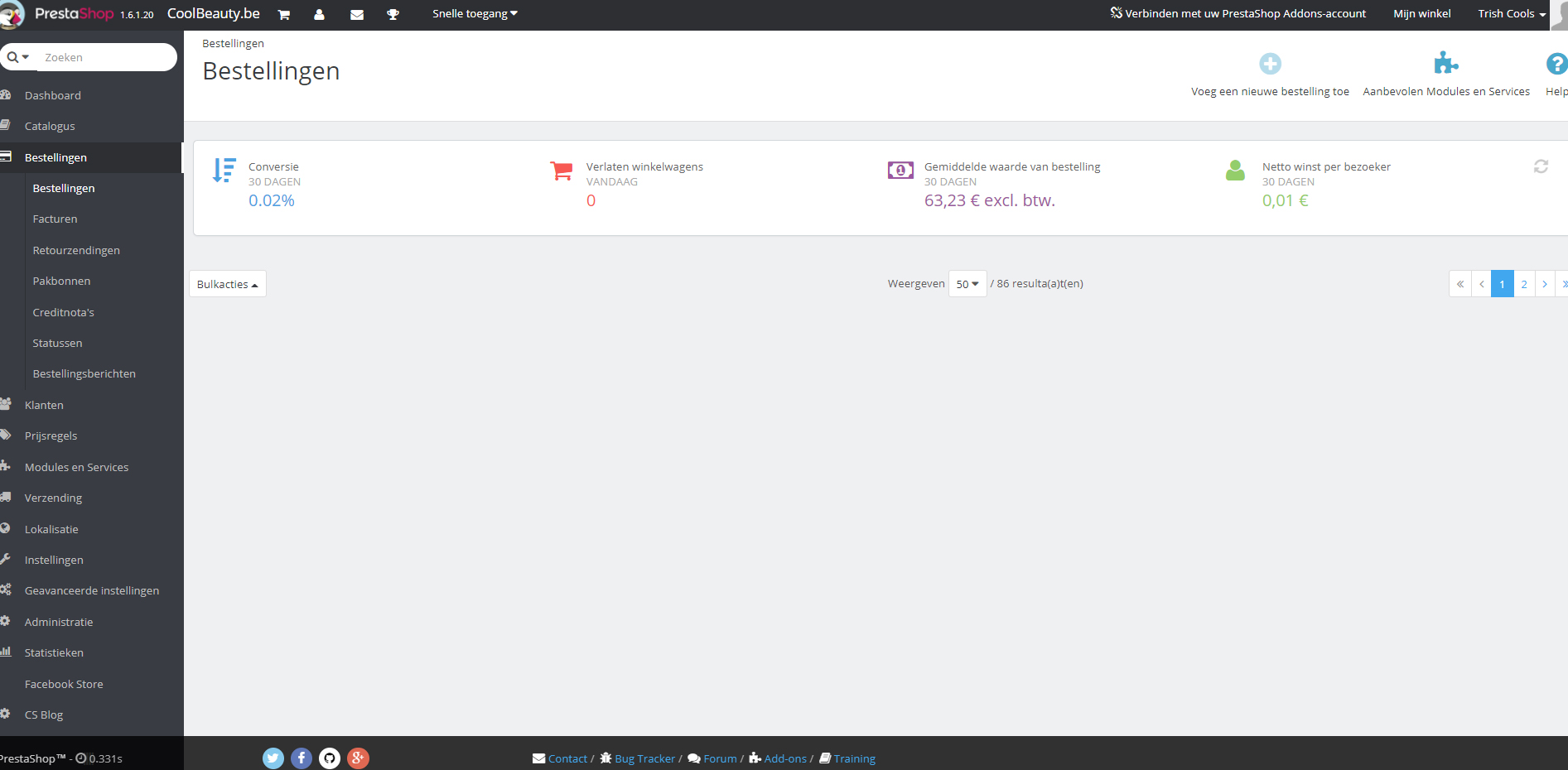Image resolution: width=1568 pixels, height=770 pixels.
Task: Open the trophy icon in top bar
Action: [x=393, y=14]
